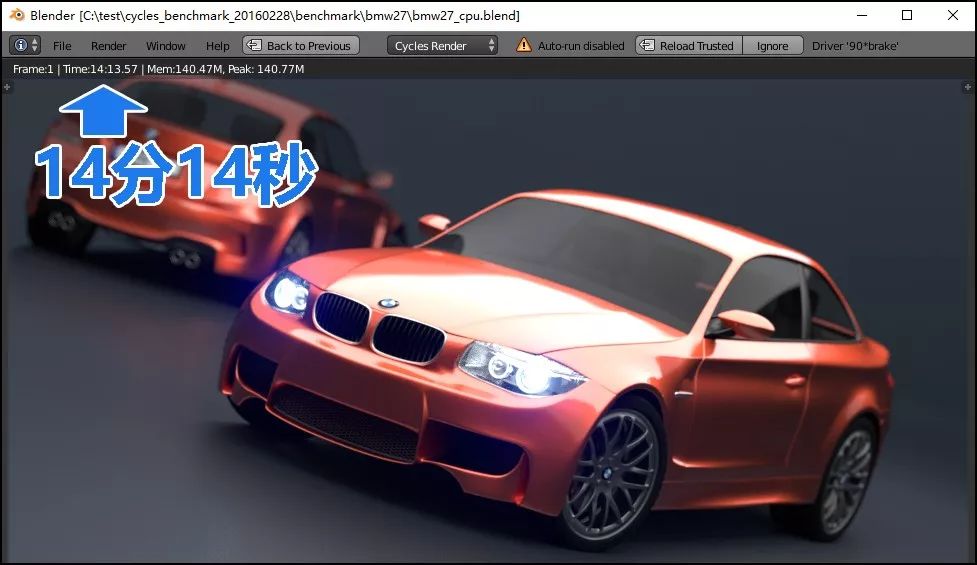Click the Back to Previous button
This screenshot has width=977, height=565.
click(x=301, y=45)
